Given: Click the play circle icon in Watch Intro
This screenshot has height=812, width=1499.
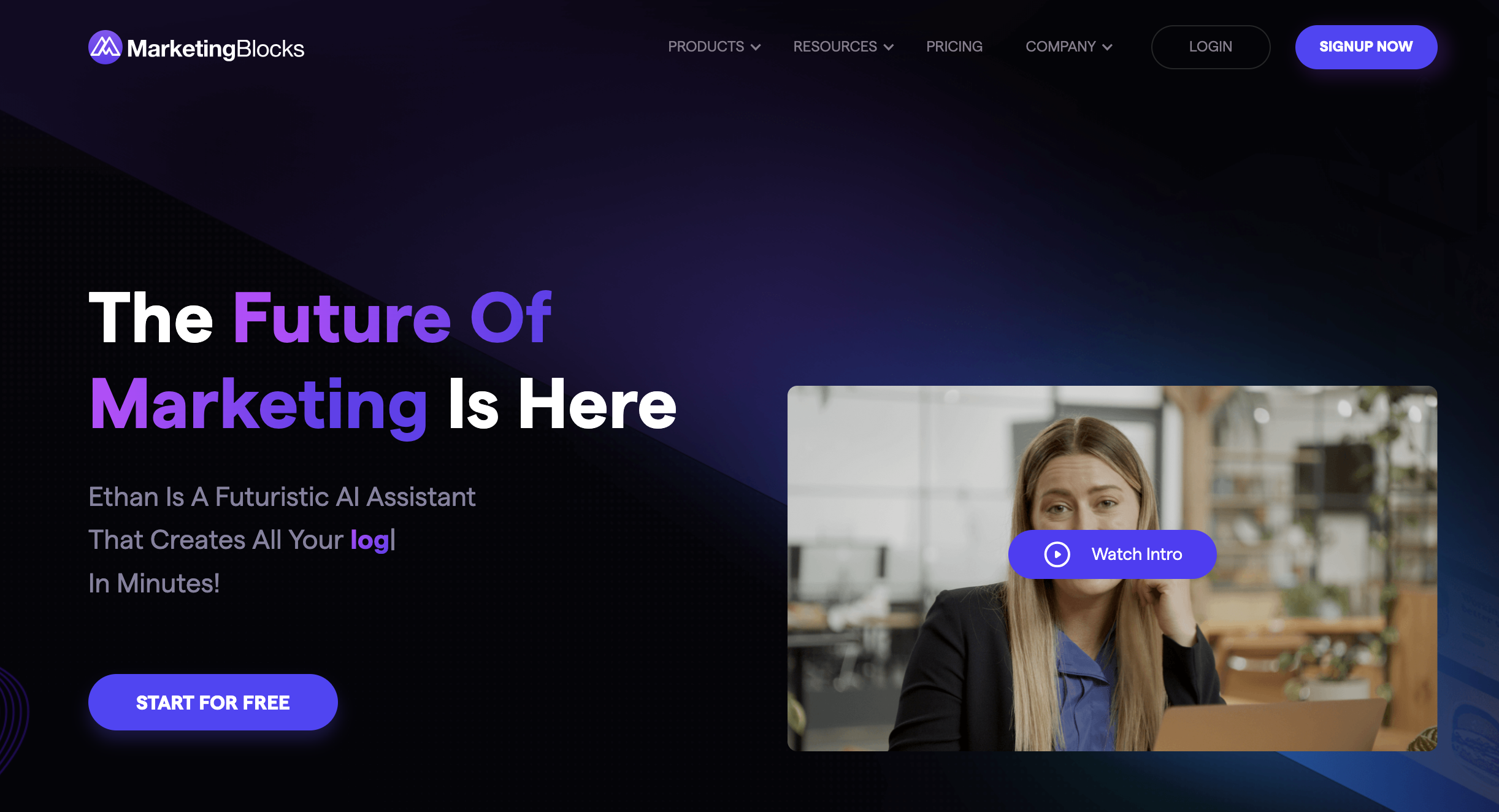Looking at the screenshot, I should [1057, 554].
